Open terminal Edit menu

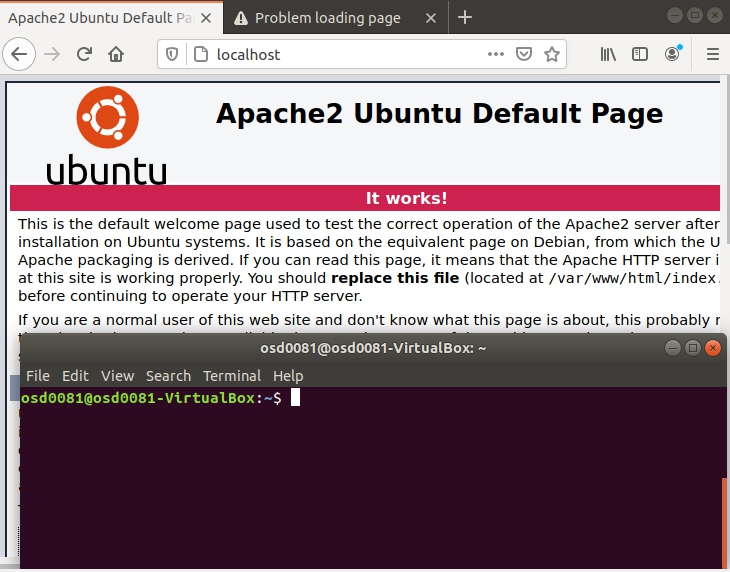[x=75, y=376]
